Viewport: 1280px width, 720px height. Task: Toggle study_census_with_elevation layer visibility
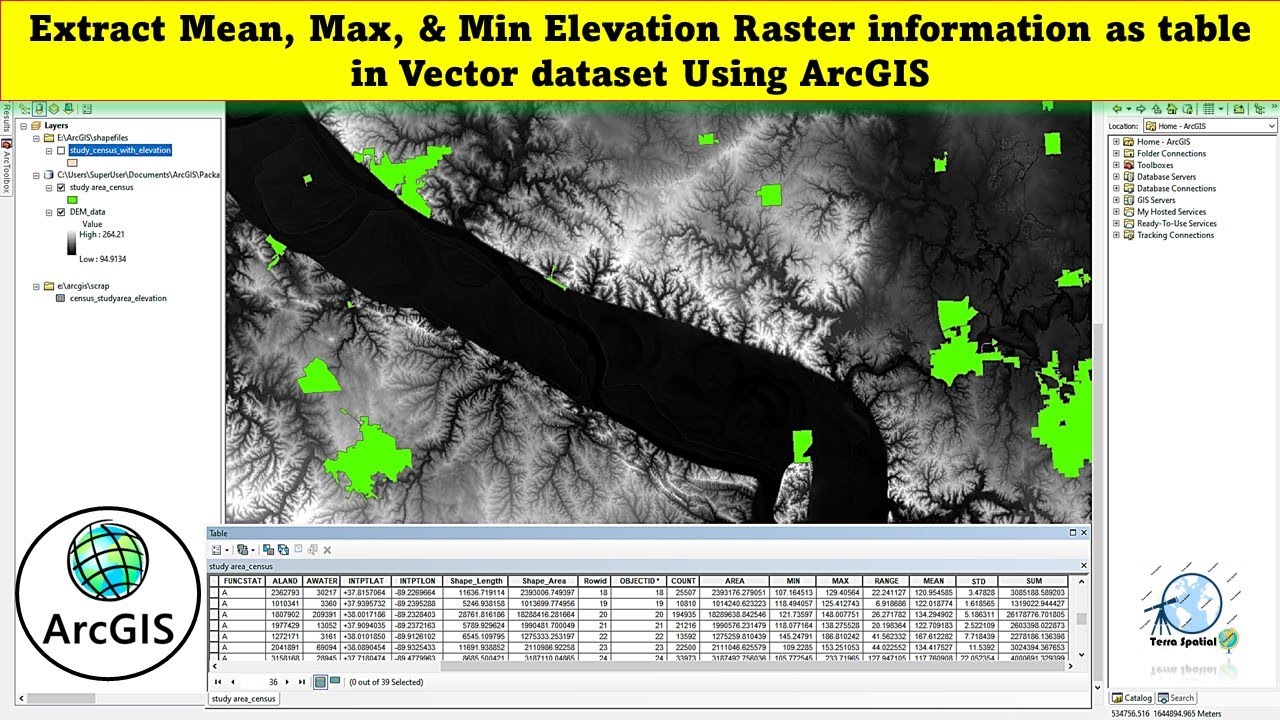click(x=61, y=150)
